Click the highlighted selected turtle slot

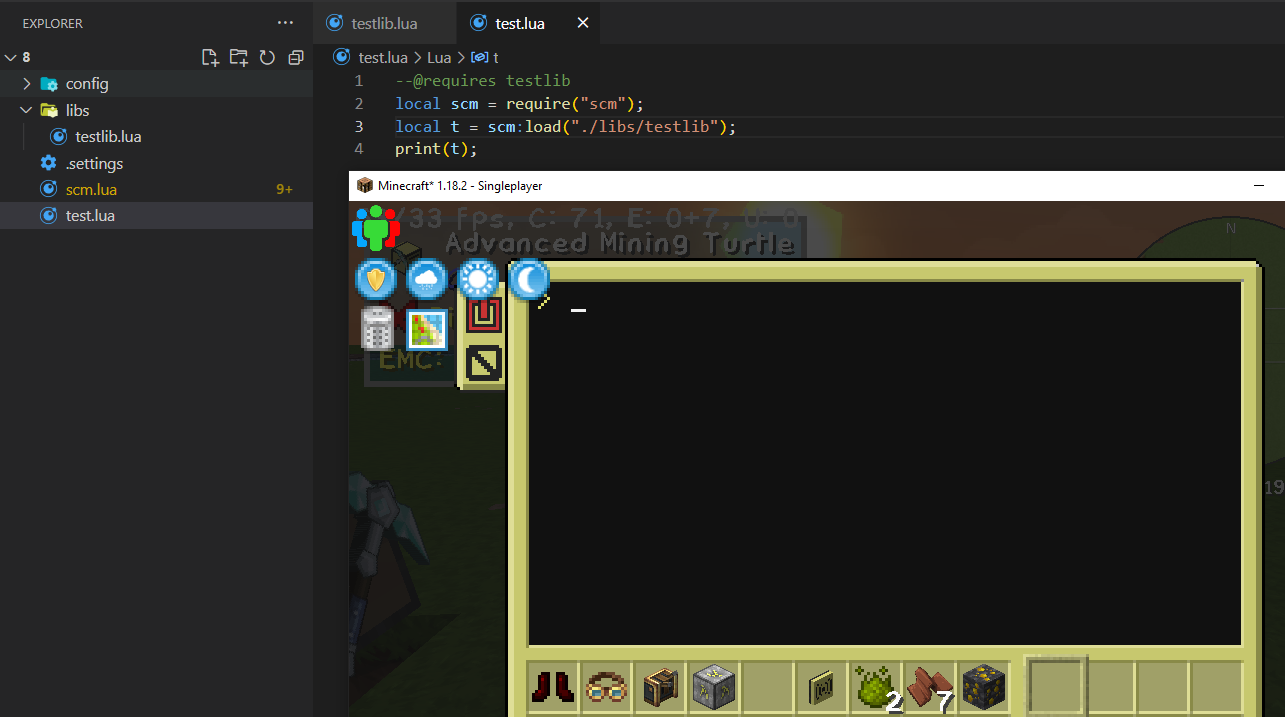pyautogui.click(x=1057, y=687)
